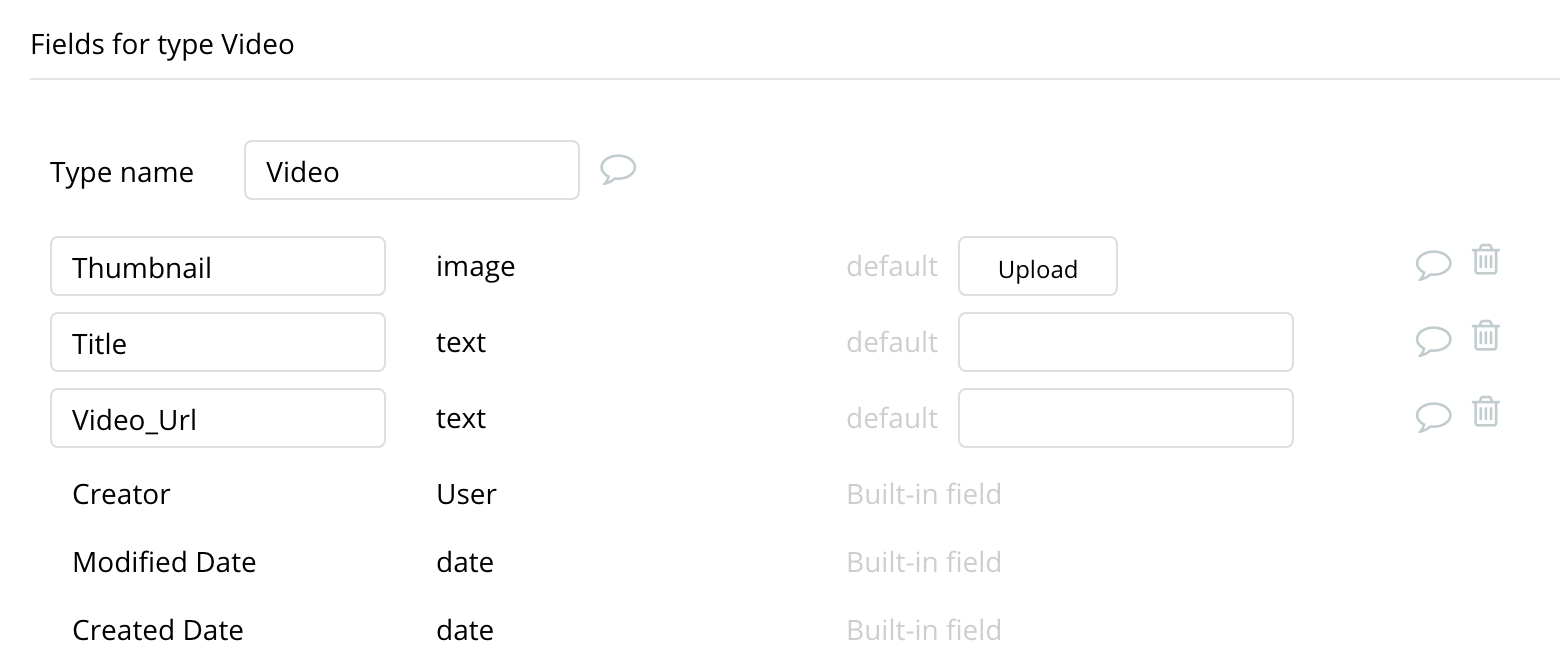Open the comment icon for Video_Url
The height and width of the screenshot is (672, 1568).
point(1434,416)
